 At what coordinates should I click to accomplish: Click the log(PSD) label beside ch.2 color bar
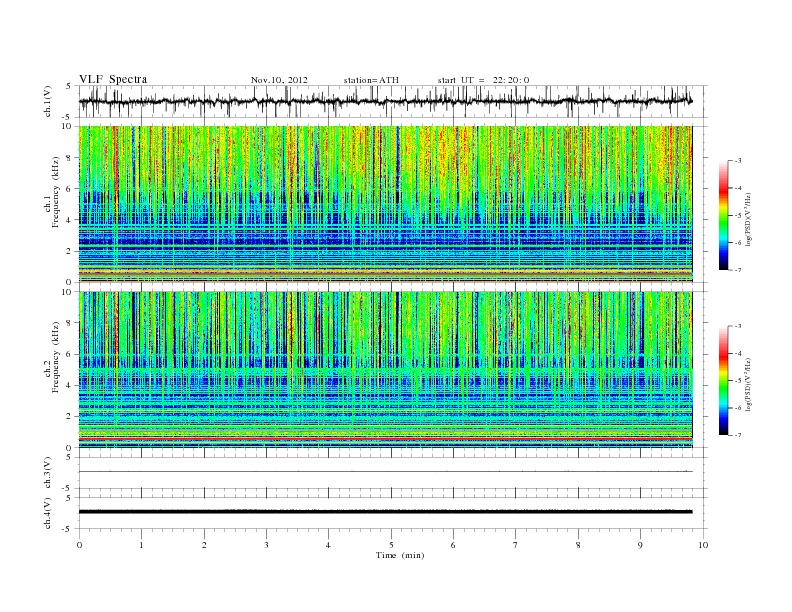pos(749,384)
